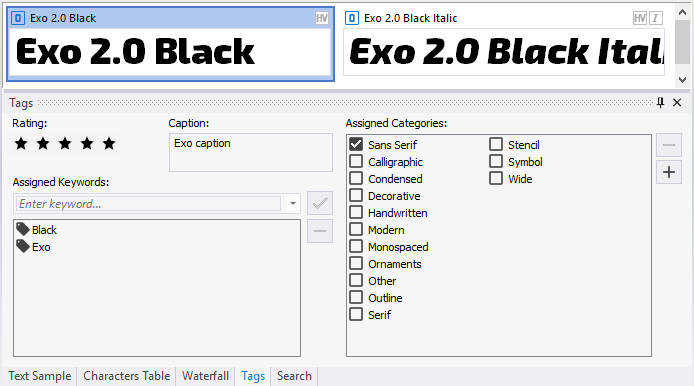This screenshot has width=694, height=386.
Task: Select the Exo 2.0 Black font preview
Action: (170, 52)
